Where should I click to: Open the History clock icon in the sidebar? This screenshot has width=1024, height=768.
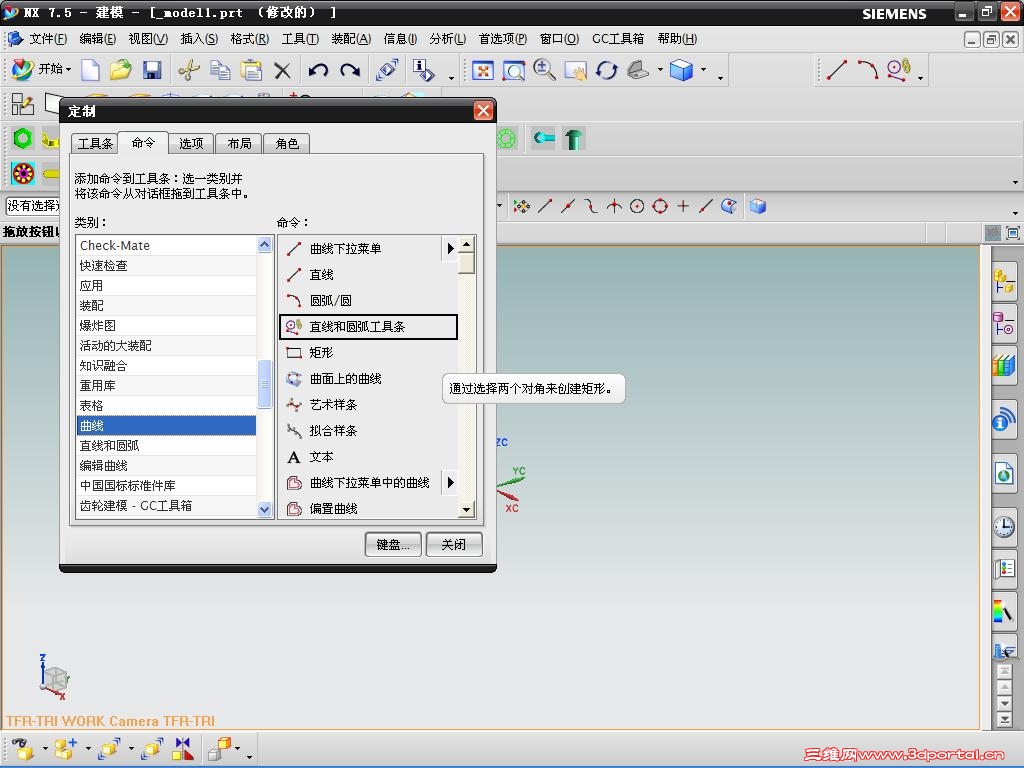pos(1004,526)
